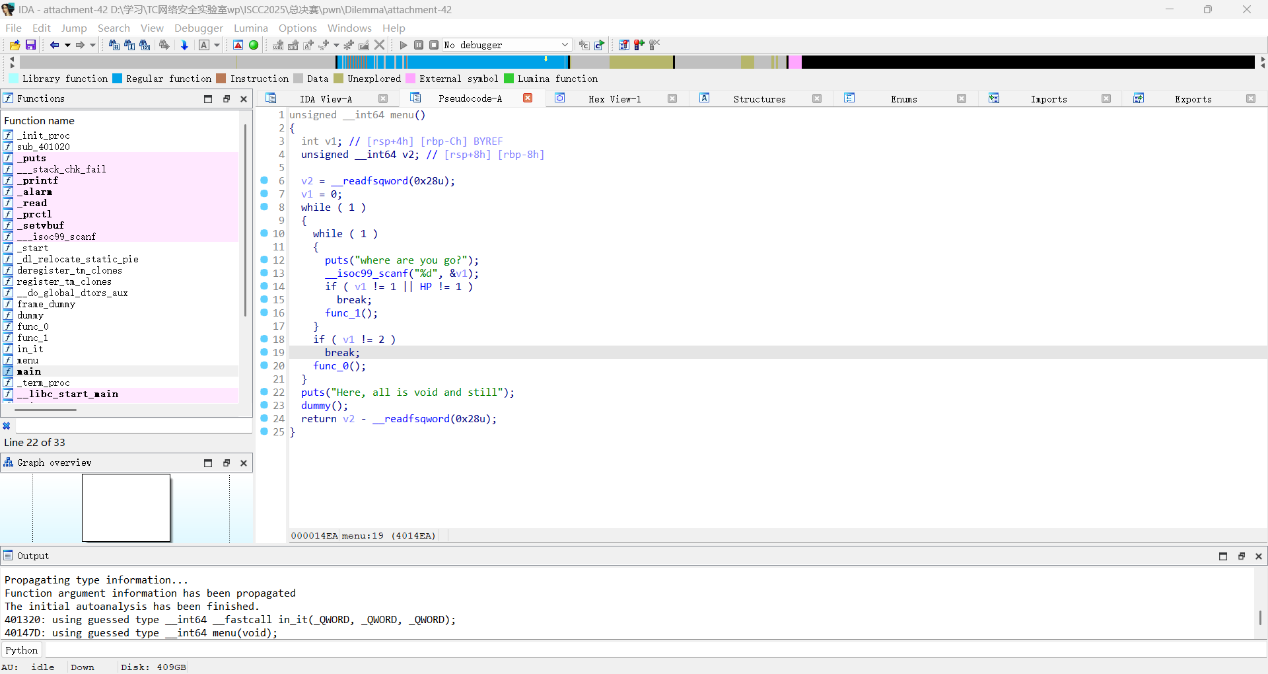The width and height of the screenshot is (1268, 674).
Task: Open the Jump menu
Action: point(74,28)
